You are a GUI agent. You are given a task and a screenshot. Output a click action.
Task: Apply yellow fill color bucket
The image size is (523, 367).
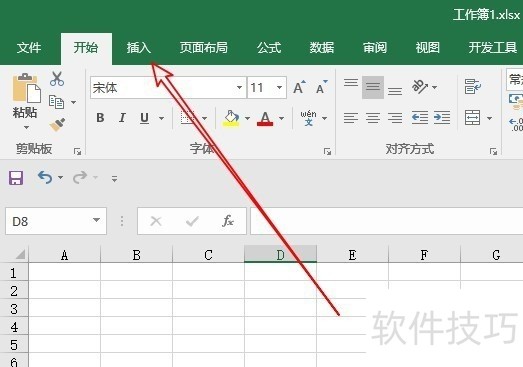[x=231, y=118]
